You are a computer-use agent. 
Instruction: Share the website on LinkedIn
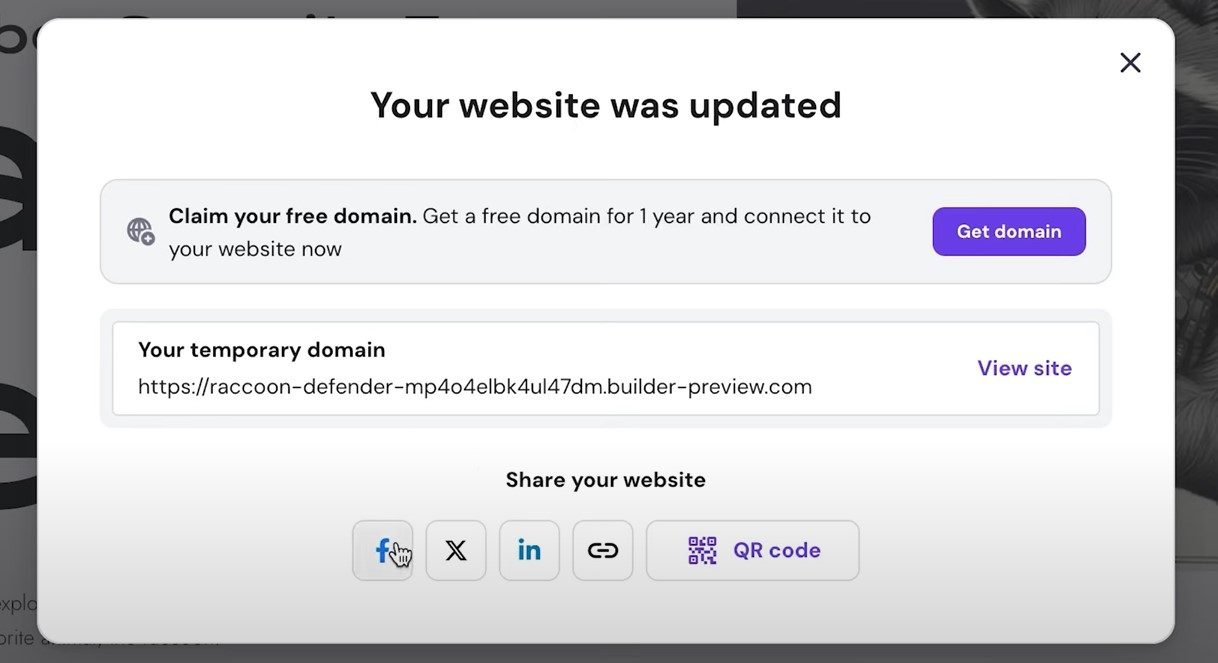529,550
